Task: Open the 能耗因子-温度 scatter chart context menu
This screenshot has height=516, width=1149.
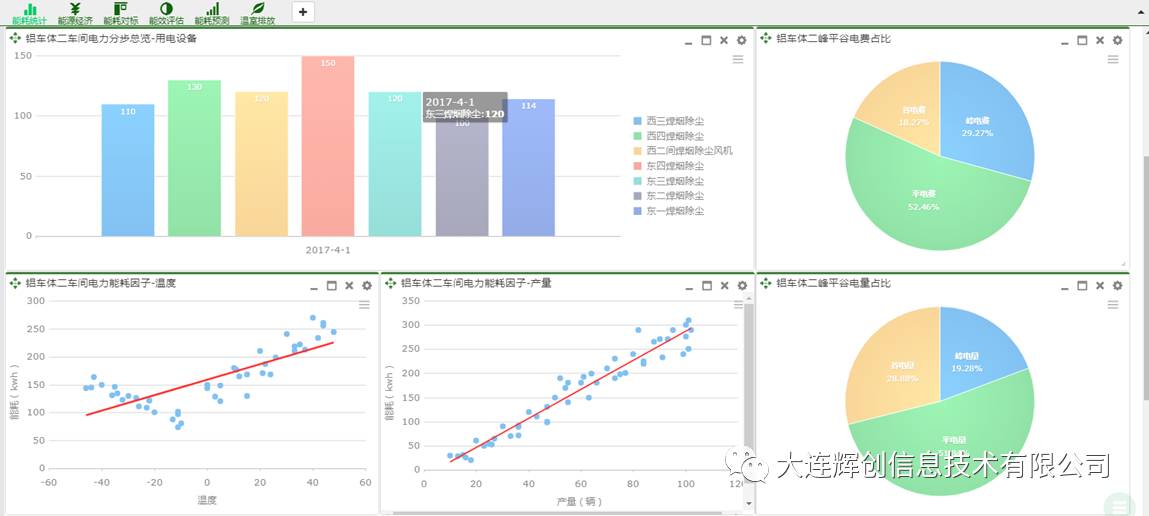Action: pos(364,305)
